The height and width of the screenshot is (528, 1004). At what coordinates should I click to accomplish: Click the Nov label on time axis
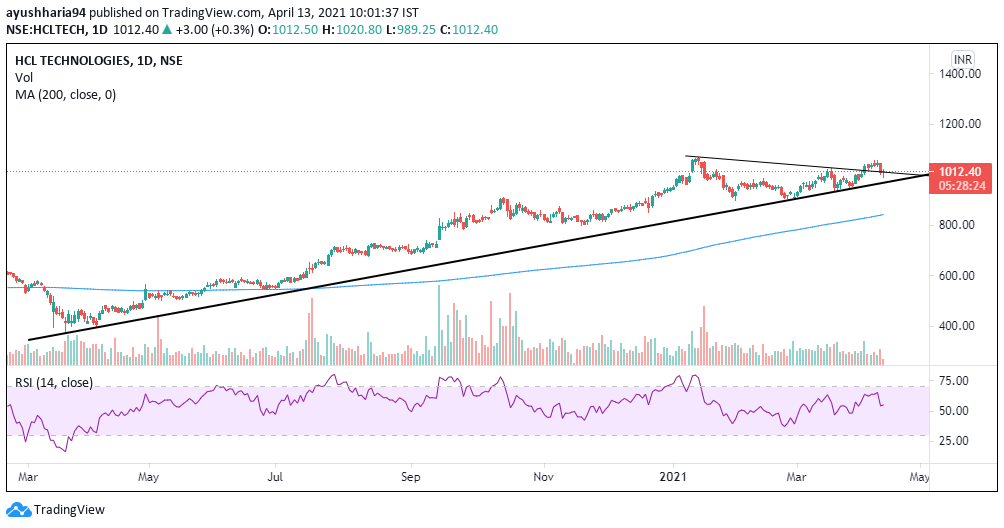coord(544,477)
